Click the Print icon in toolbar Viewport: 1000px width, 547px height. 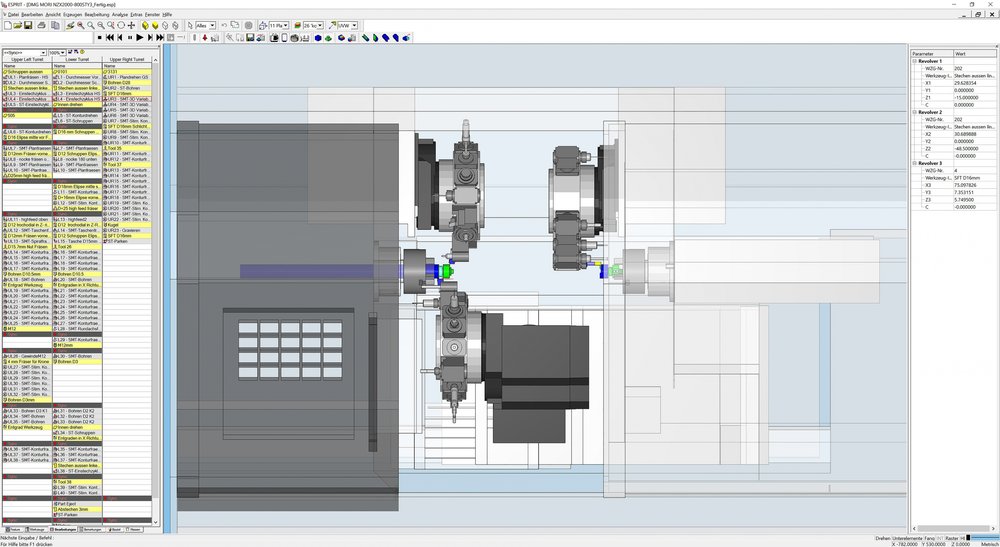[41, 26]
